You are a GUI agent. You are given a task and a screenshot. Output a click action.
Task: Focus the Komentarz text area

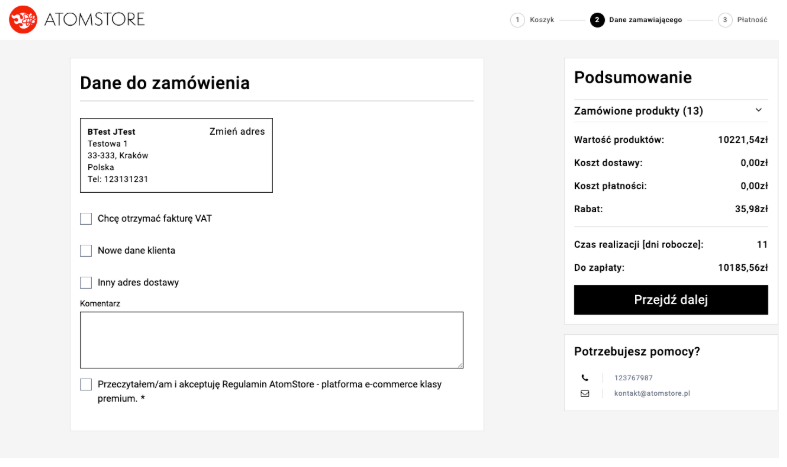272,340
